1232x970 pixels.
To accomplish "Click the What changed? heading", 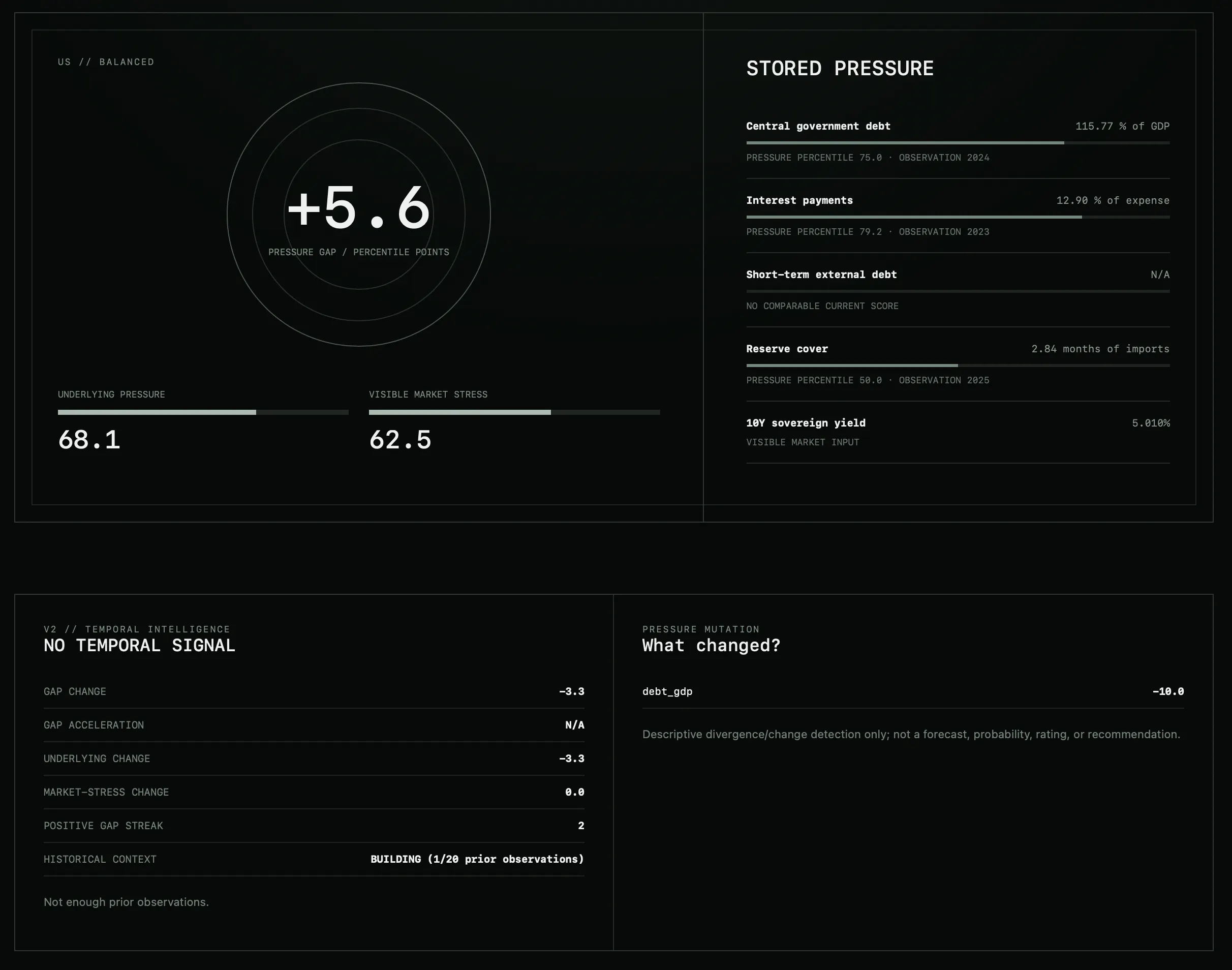I will pyautogui.click(x=712, y=646).
